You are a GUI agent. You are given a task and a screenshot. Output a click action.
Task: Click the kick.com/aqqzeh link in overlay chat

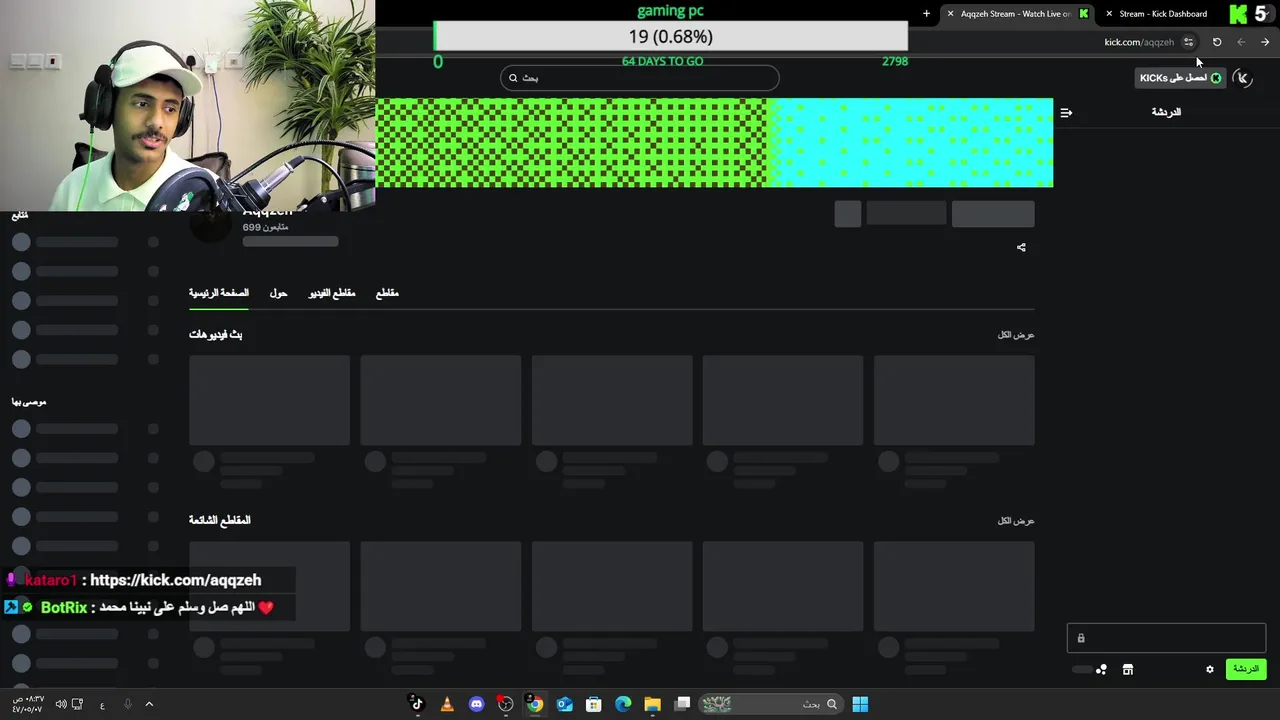[175, 580]
